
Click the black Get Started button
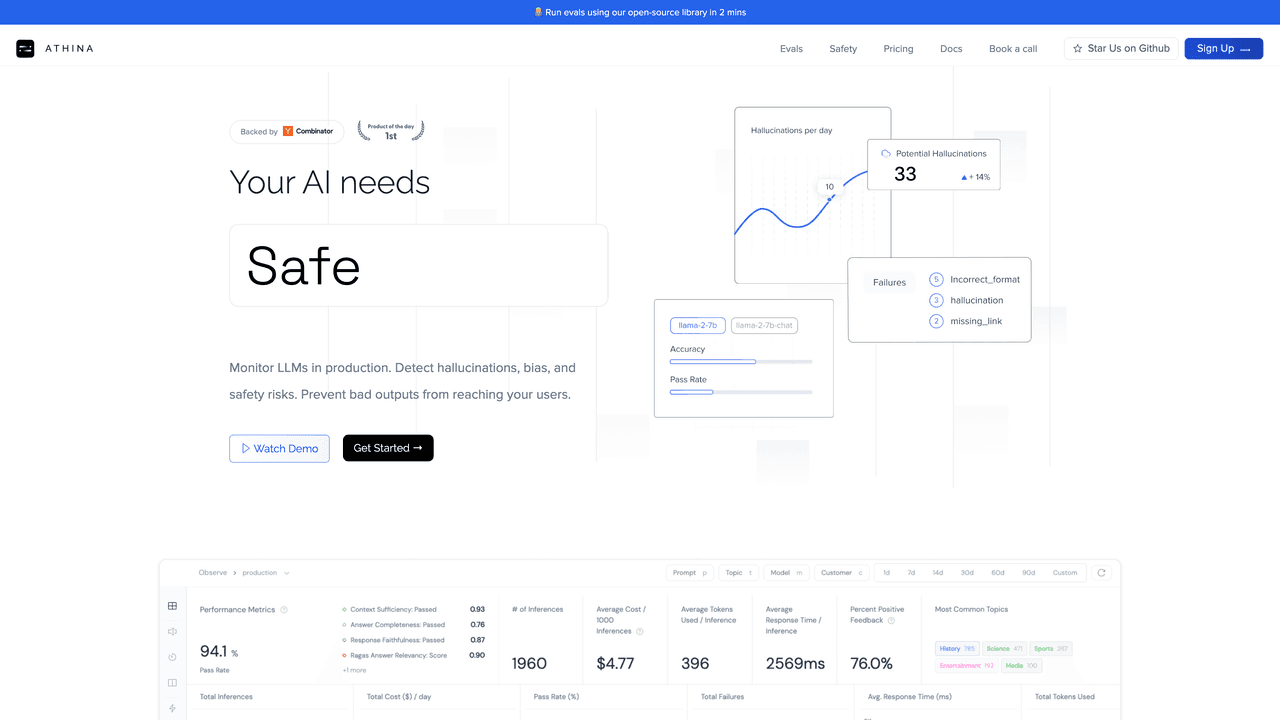click(x=388, y=448)
